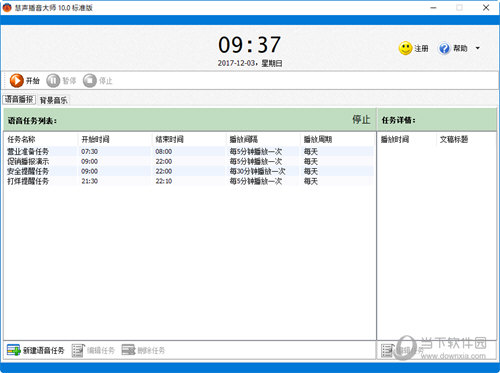Click the 21:30 start time cell
The width and height of the screenshot is (500, 373).
click(x=89, y=181)
